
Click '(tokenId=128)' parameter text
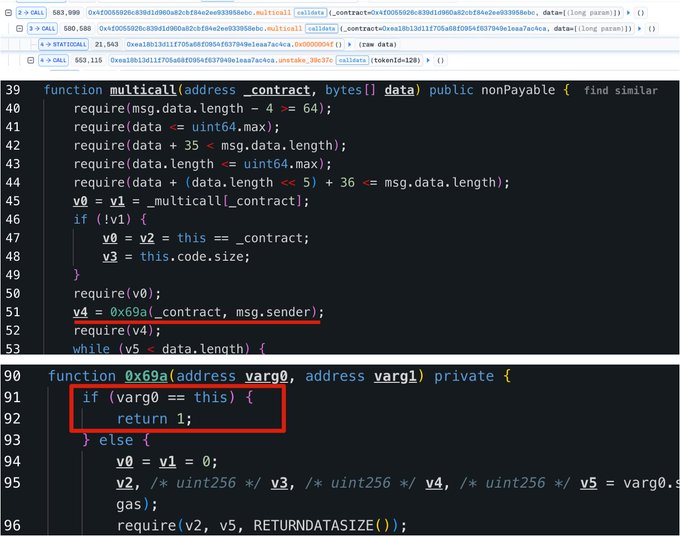pos(396,60)
